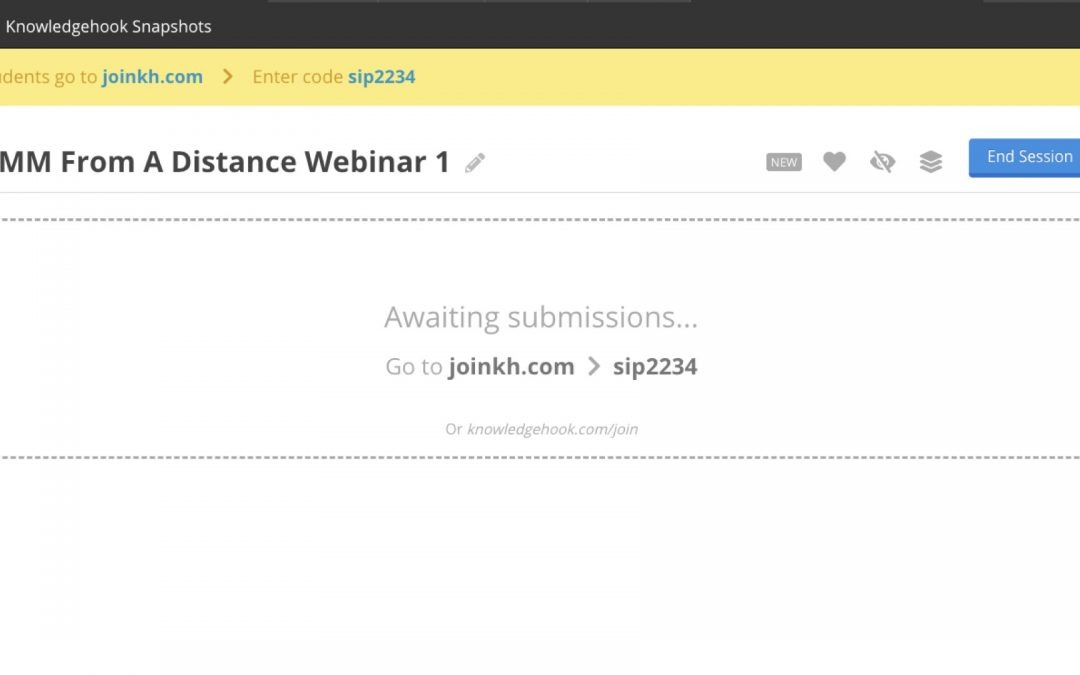Image resolution: width=1080 pixels, height=675 pixels.
Task: Click the 'Go to' text in center
Action: [413, 367]
